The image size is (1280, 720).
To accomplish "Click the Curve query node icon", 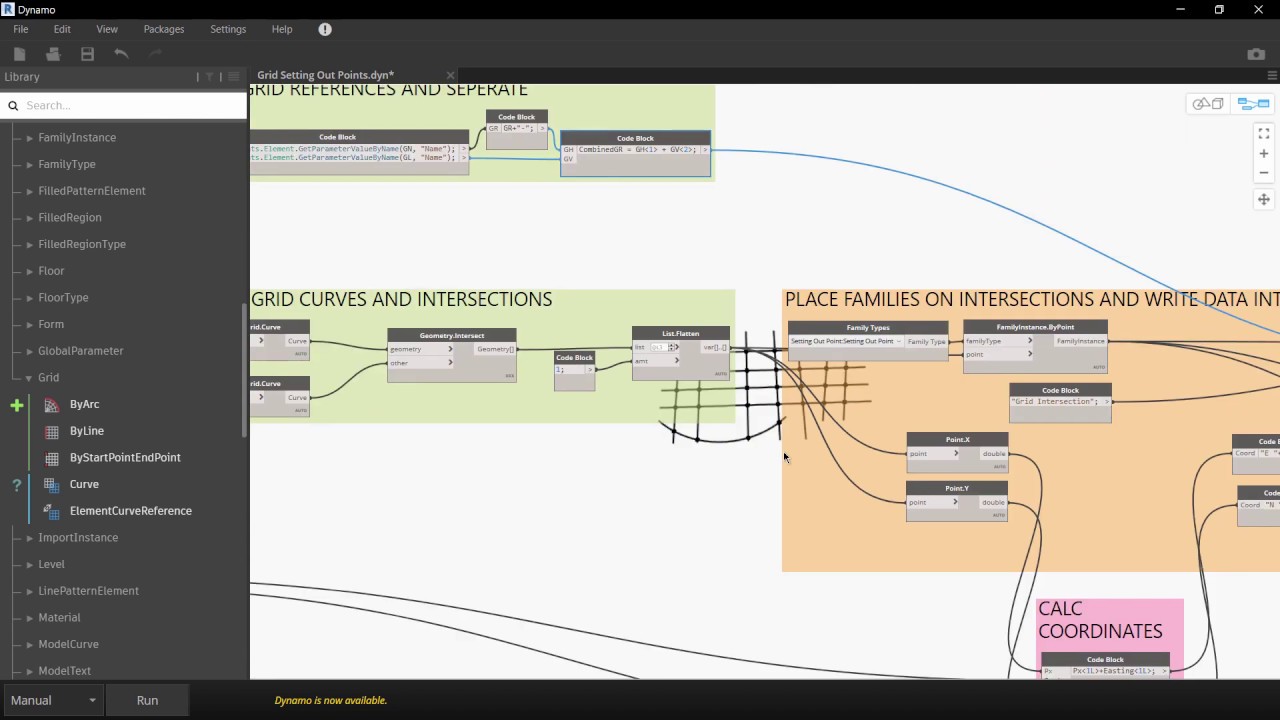I will coord(51,484).
